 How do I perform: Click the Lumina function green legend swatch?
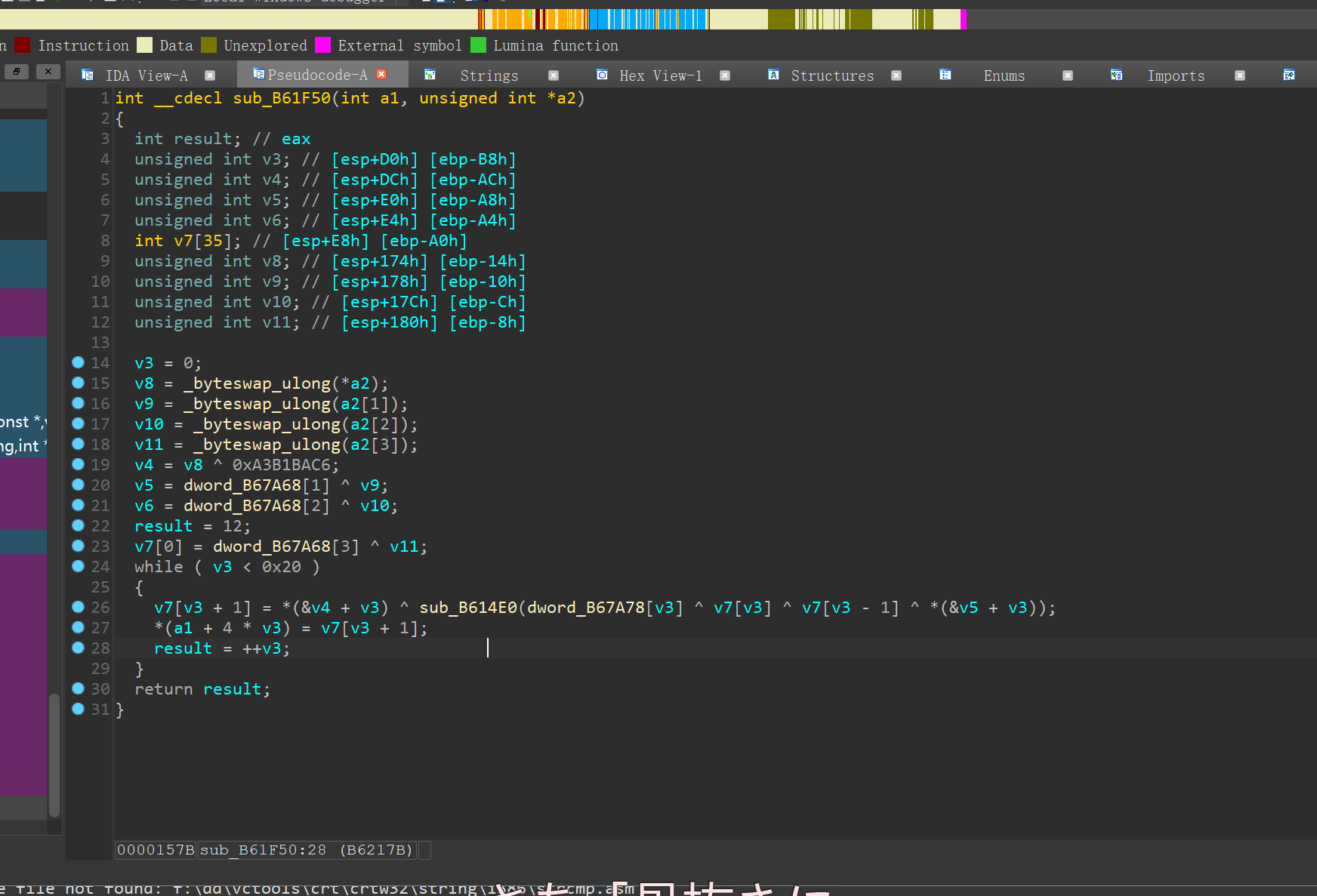478,45
